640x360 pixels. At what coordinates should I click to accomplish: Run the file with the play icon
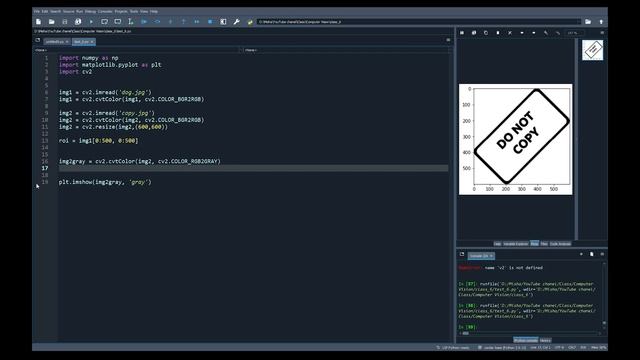[x=91, y=22]
